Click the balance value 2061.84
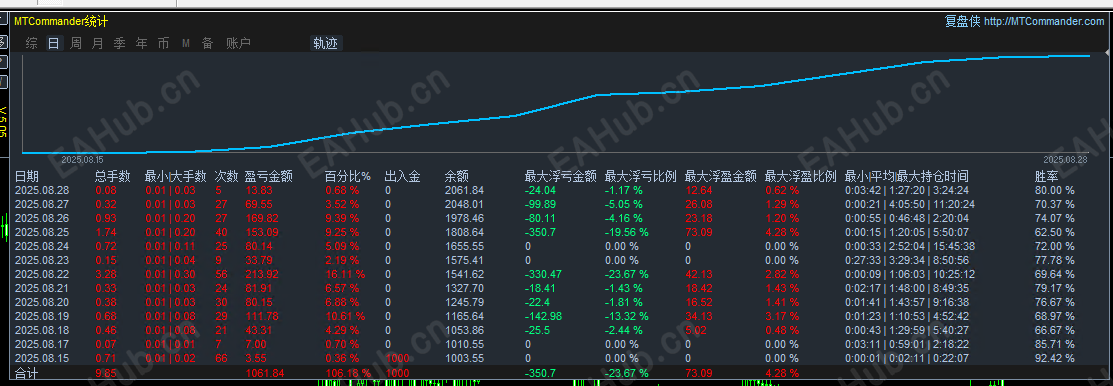Screen dimensions: 1113x386 click(x=464, y=189)
